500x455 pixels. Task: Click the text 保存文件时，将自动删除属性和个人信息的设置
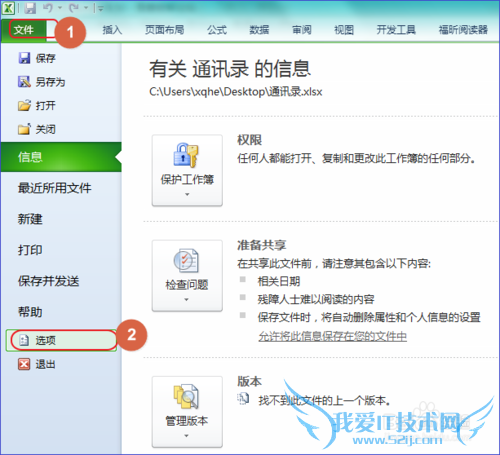[369, 317]
